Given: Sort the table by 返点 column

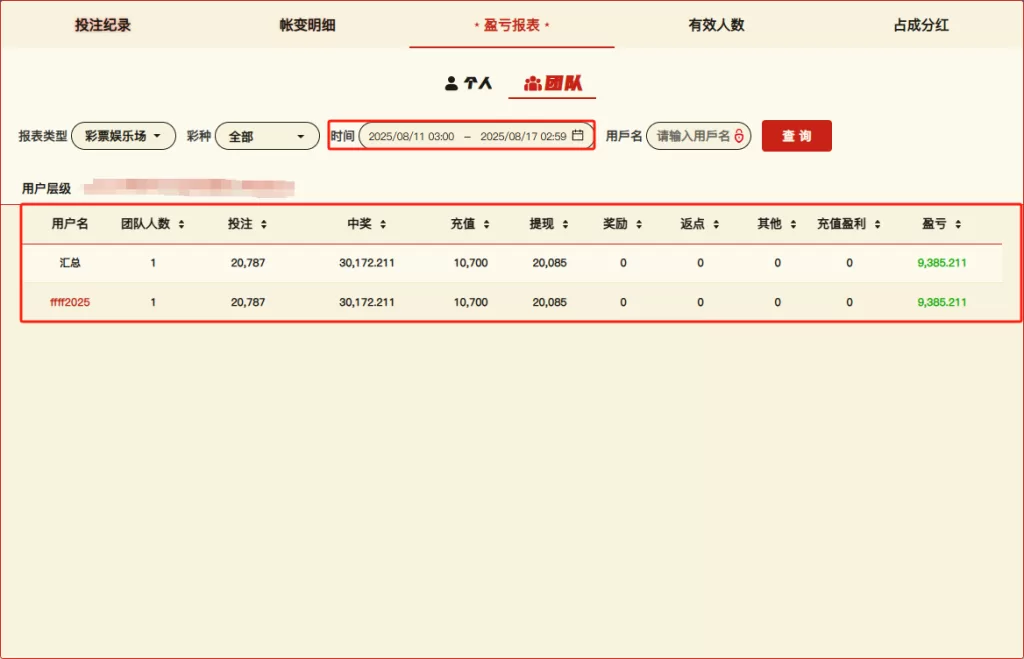Looking at the screenshot, I should [x=716, y=224].
